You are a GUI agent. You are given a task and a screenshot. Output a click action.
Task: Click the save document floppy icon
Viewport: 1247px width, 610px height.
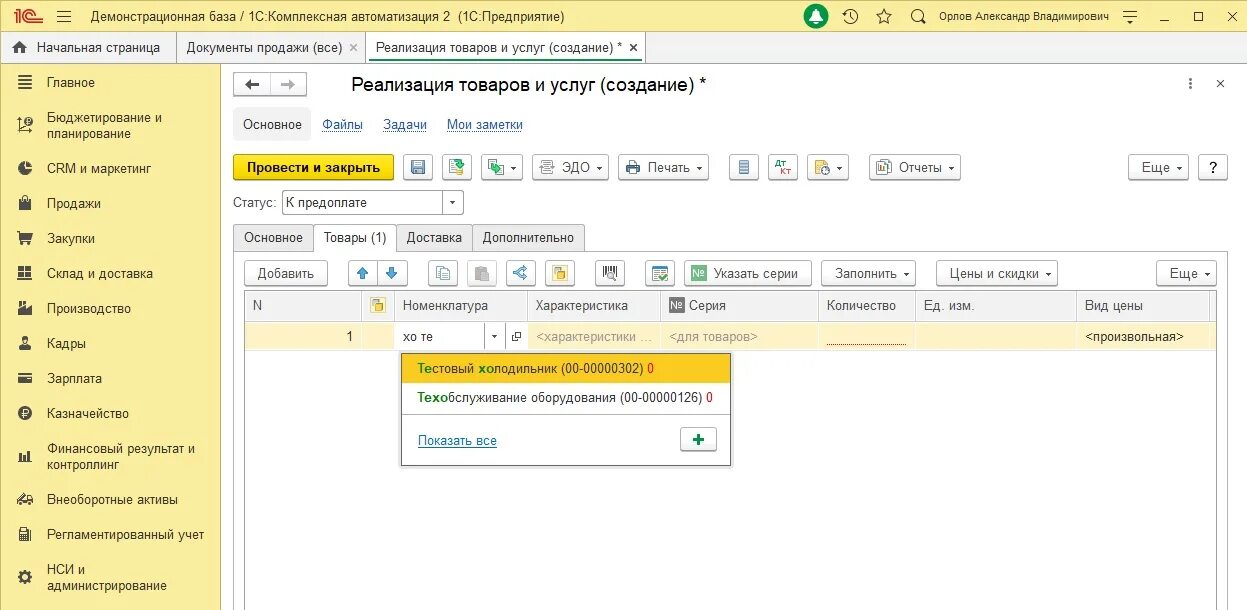click(418, 168)
